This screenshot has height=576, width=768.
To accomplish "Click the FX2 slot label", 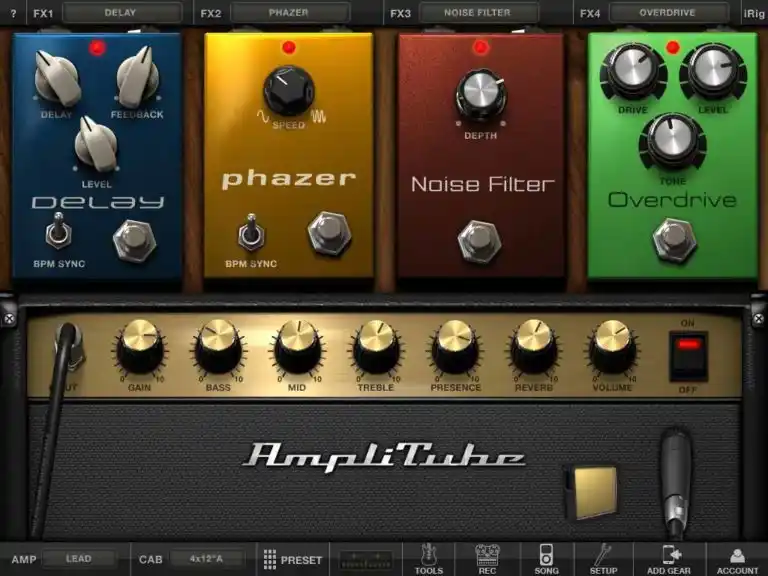I will 211,14.
